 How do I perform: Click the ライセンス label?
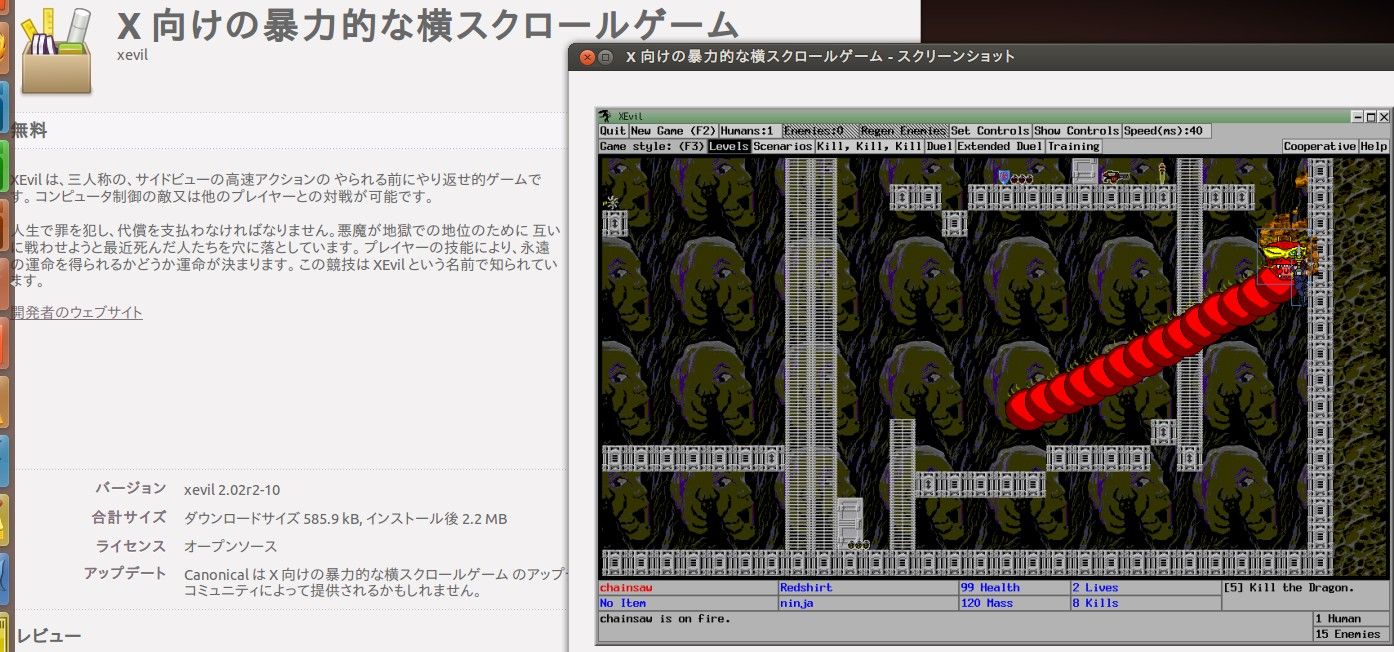tap(130, 546)
